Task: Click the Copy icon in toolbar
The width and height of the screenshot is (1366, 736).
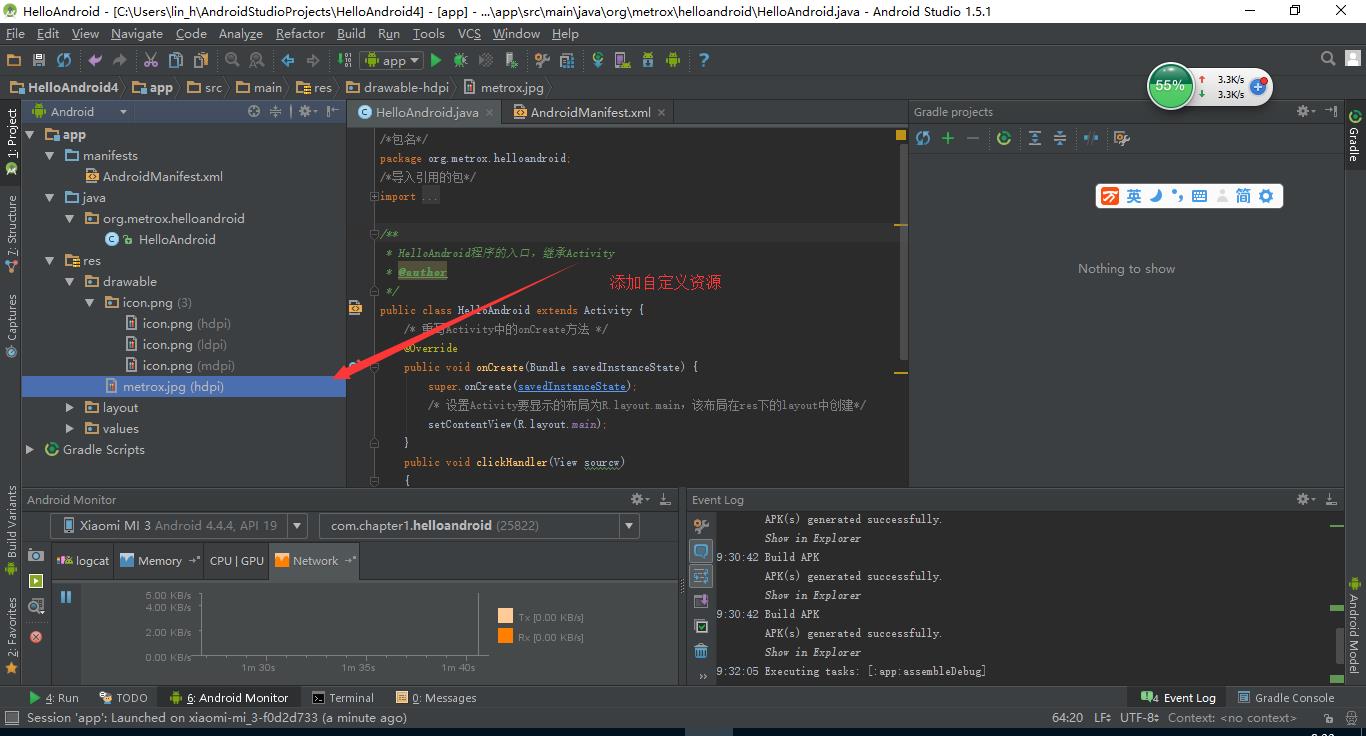Action: (x=176, y=60)
